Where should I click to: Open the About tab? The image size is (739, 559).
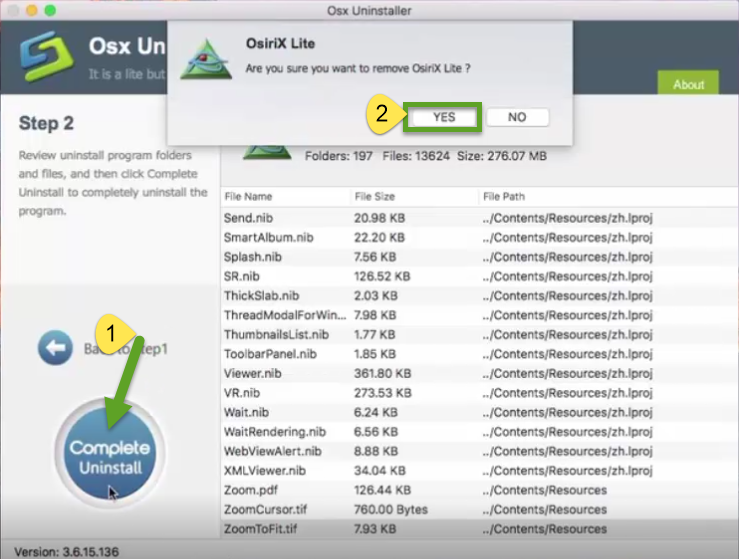coord(688,84)
